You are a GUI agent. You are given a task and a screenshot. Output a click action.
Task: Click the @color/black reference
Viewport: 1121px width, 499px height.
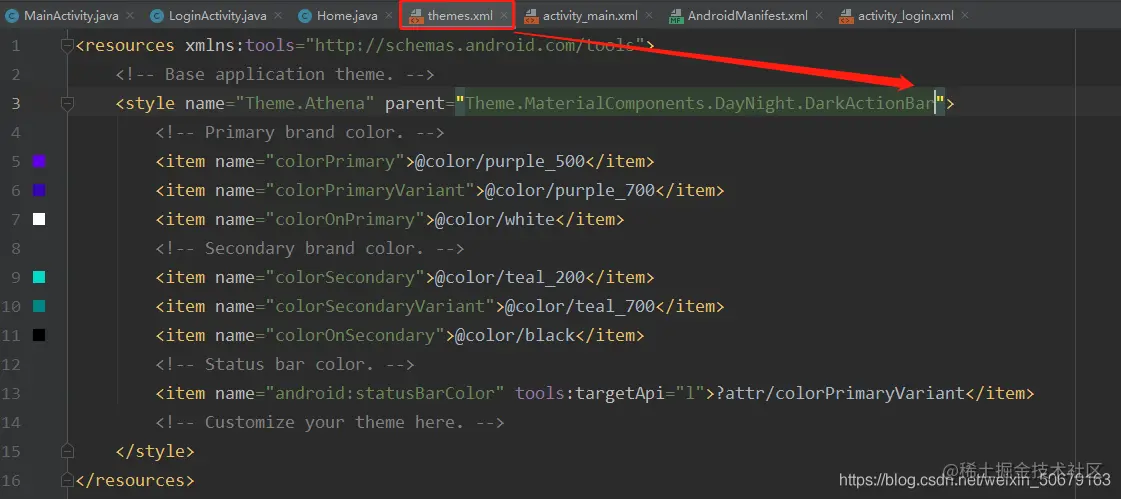point(515,335)
